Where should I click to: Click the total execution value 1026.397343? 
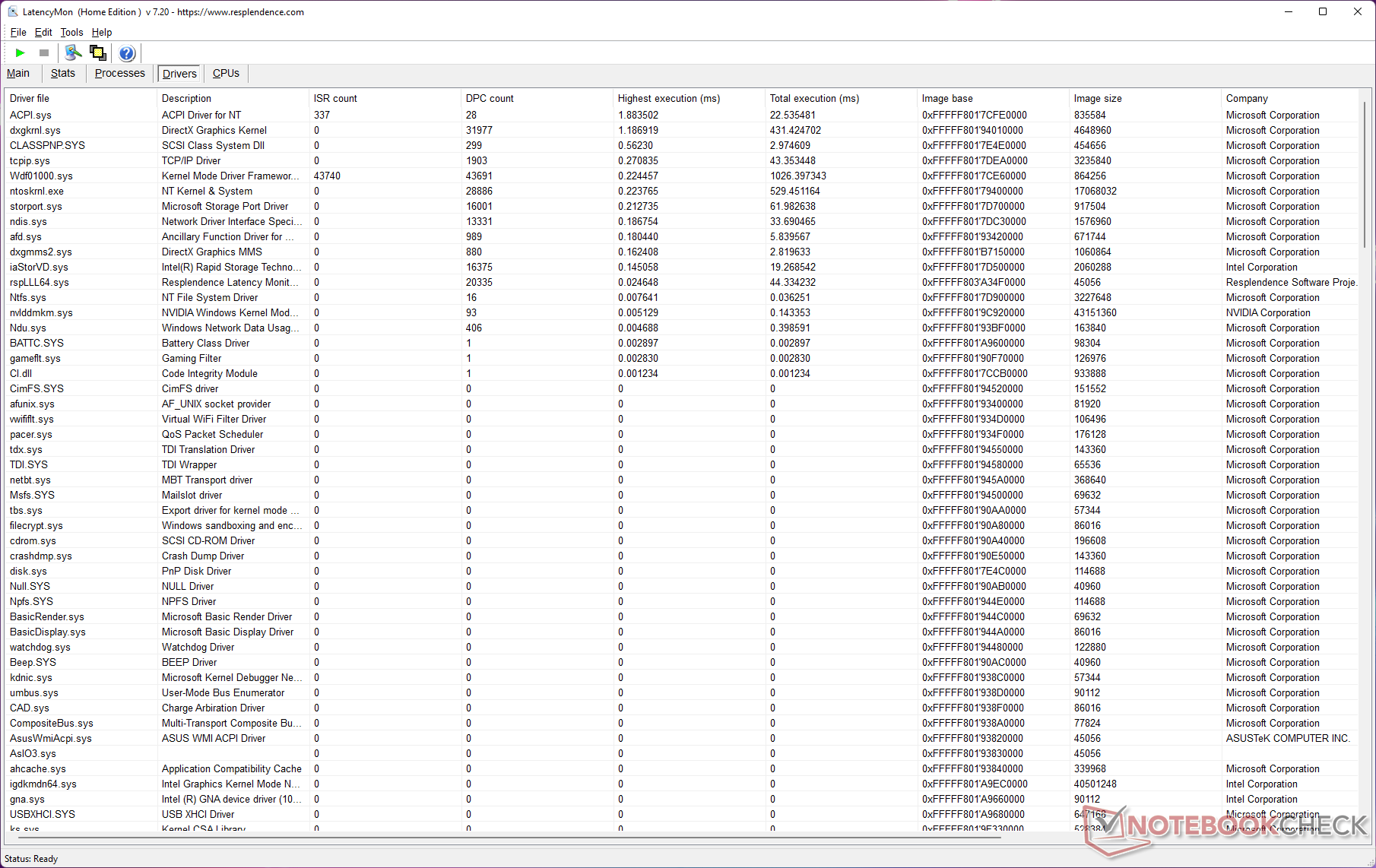click(x=797, y=176)
